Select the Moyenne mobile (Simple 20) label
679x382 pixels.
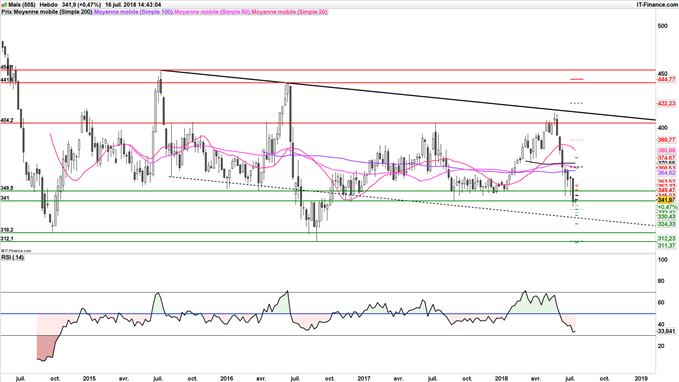click(289, 12)
